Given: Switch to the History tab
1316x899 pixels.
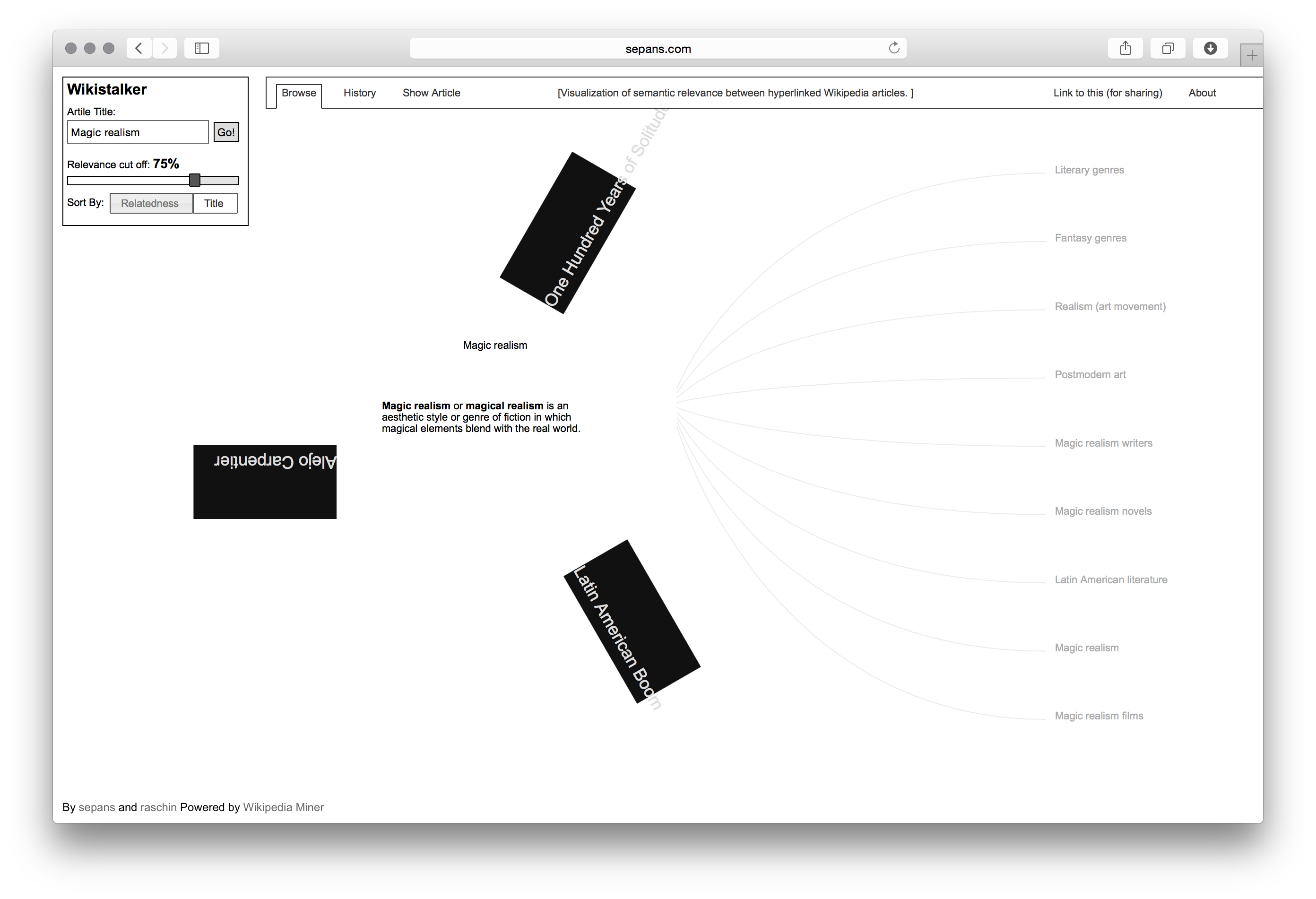Looking at the screenshot, I should (x=359, y=93).
